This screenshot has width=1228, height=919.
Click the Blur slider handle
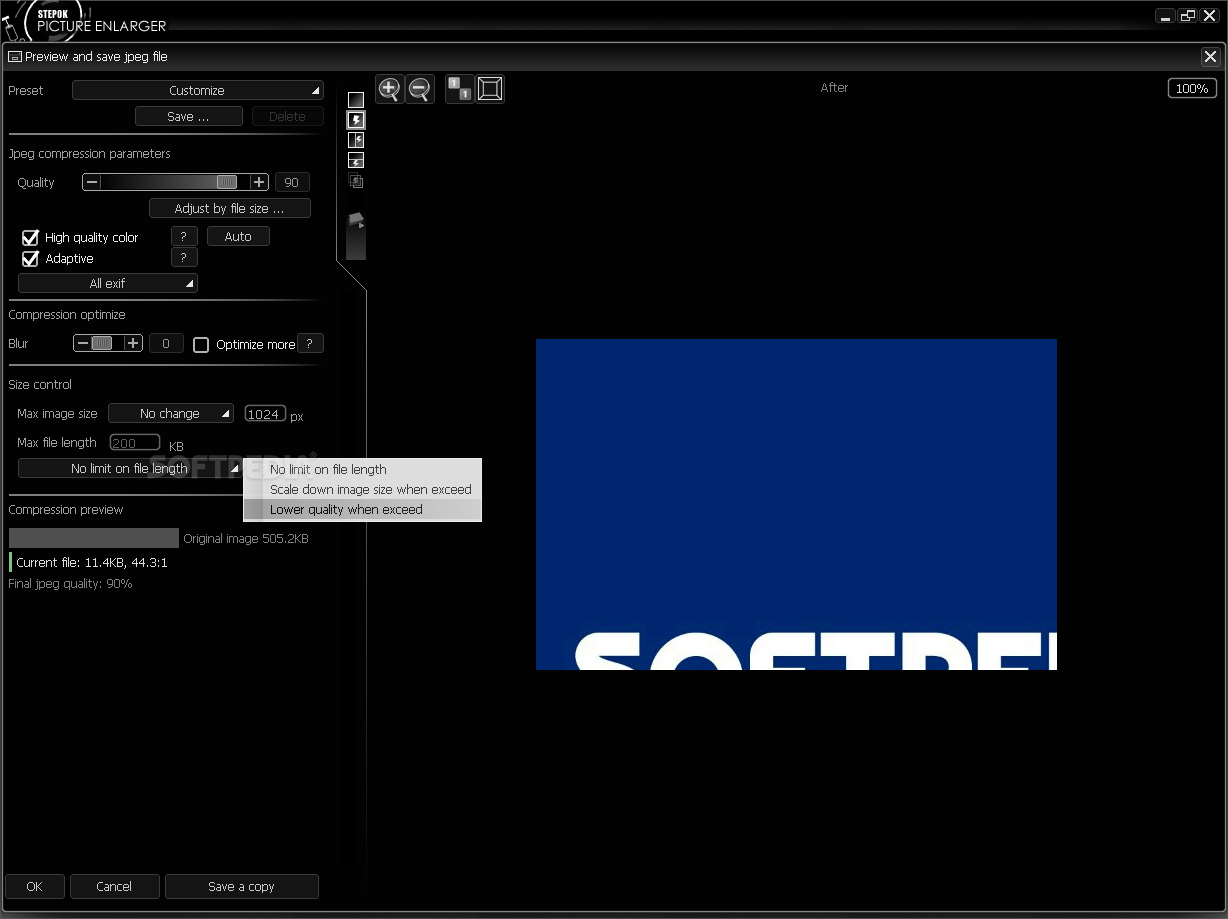(102, 343)
